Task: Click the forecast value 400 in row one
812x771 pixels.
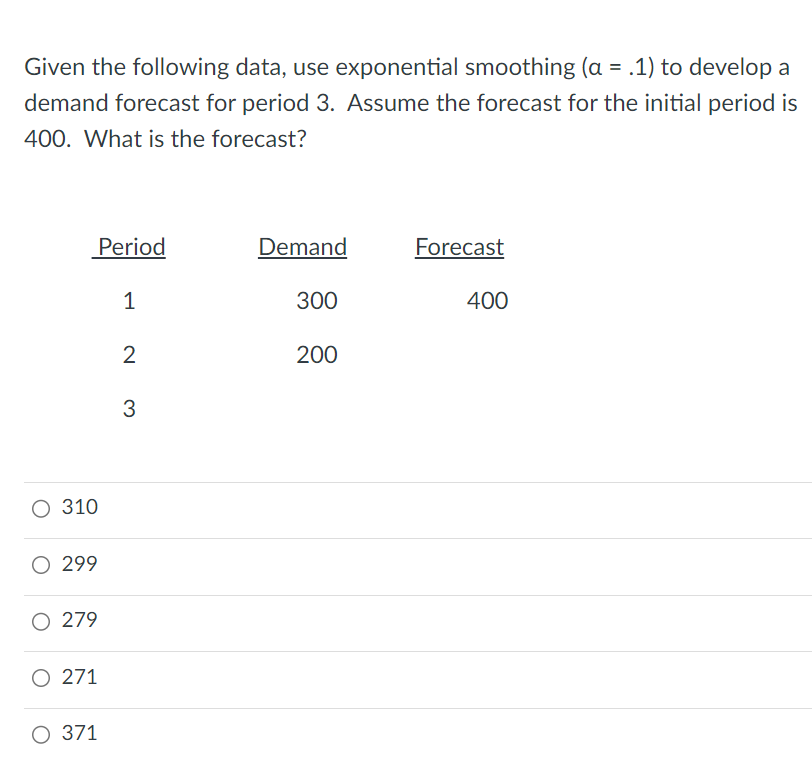Action: (486, 301)
